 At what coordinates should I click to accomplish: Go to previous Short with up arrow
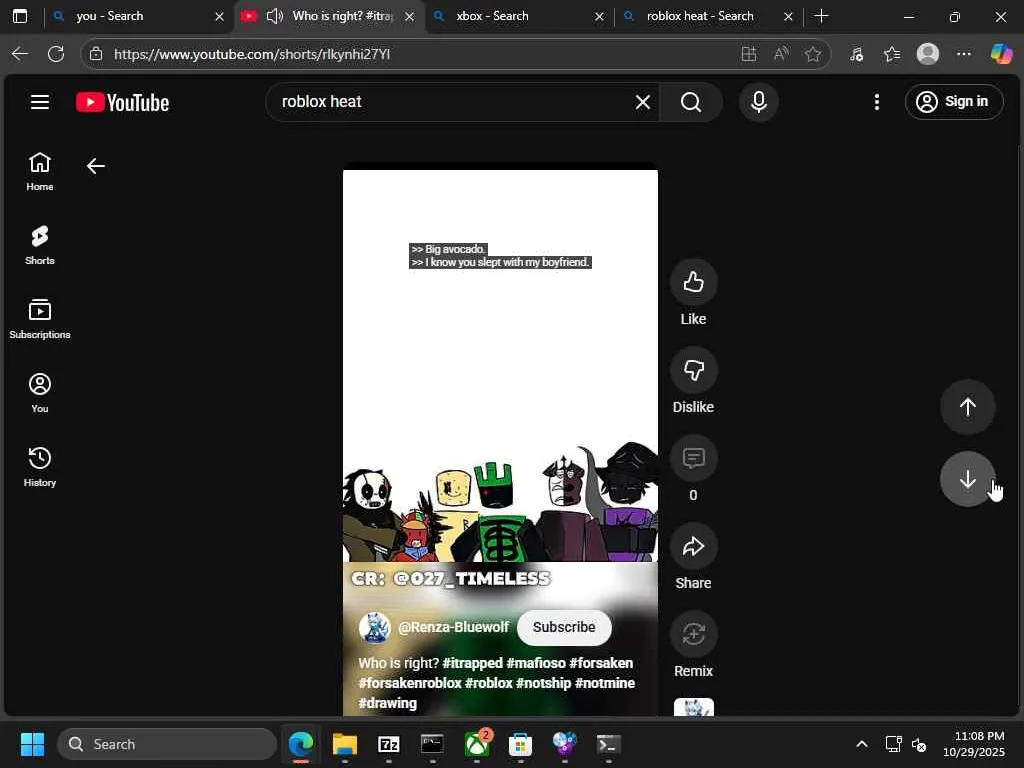click(967, 407)
